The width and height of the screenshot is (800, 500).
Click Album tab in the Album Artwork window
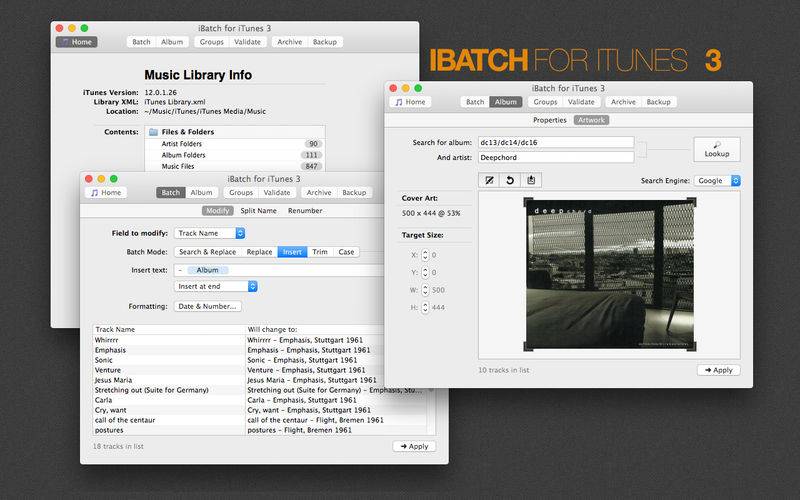[506, 102]
